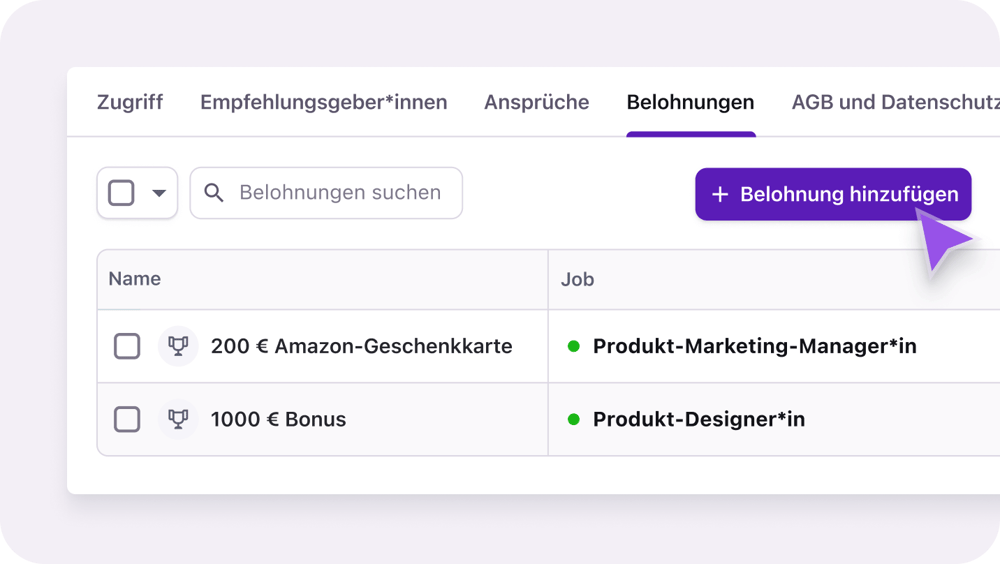The image size is (1000, 564).
Task: Open the Produkt-Marketing-Manager*in job link
Action: (x=754, y=346)
